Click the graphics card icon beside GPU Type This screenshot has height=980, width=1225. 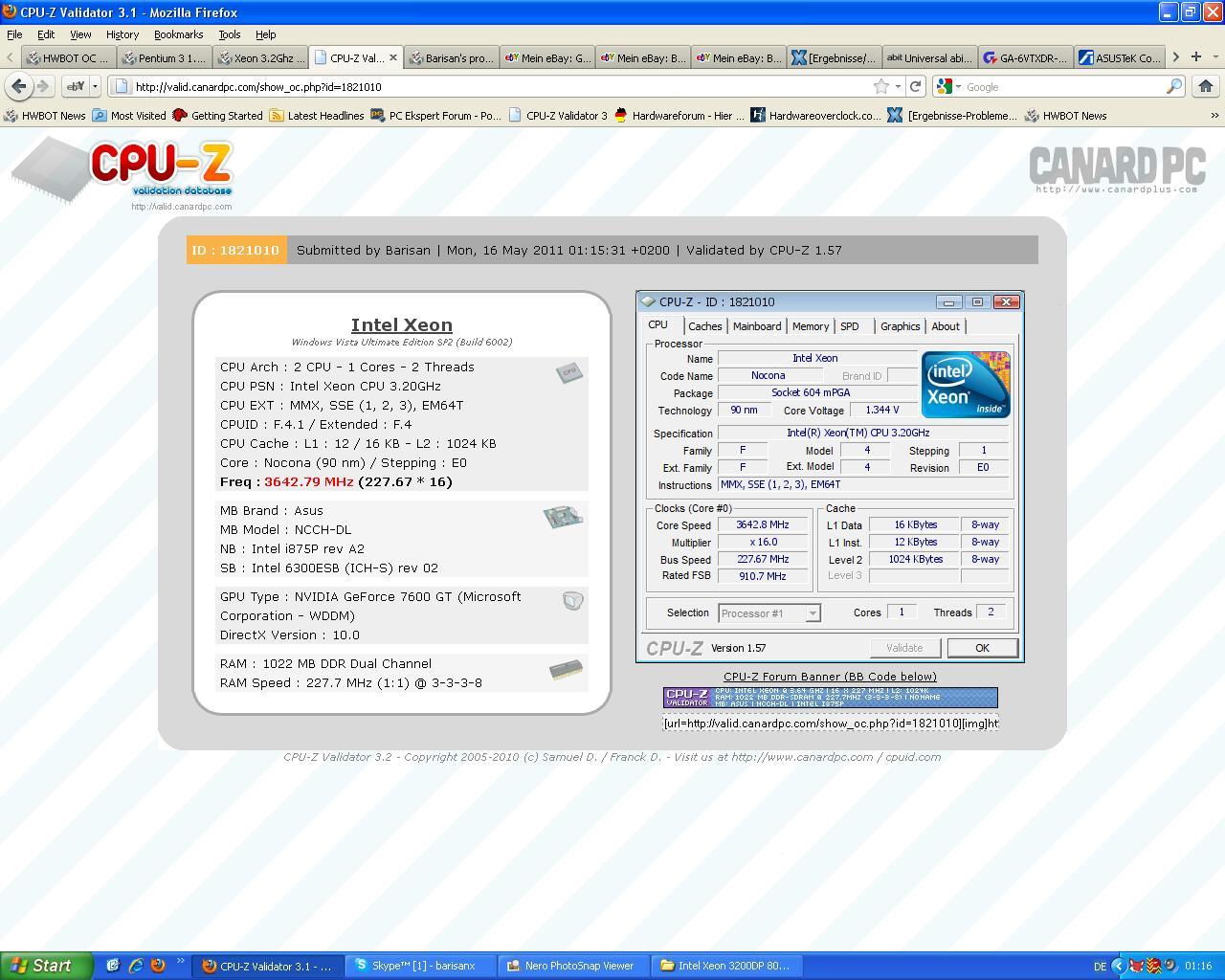click(573, 601)
